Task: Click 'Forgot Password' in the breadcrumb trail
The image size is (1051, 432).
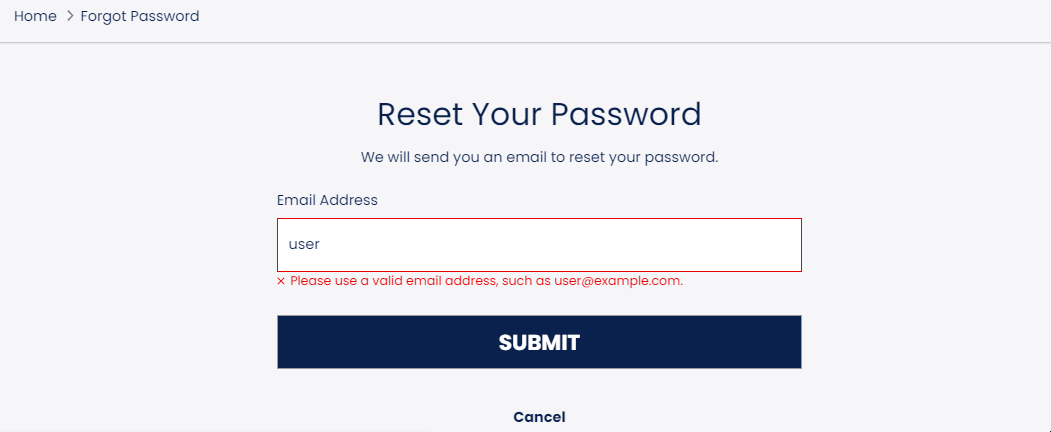Action: click(x=140, y=16)
